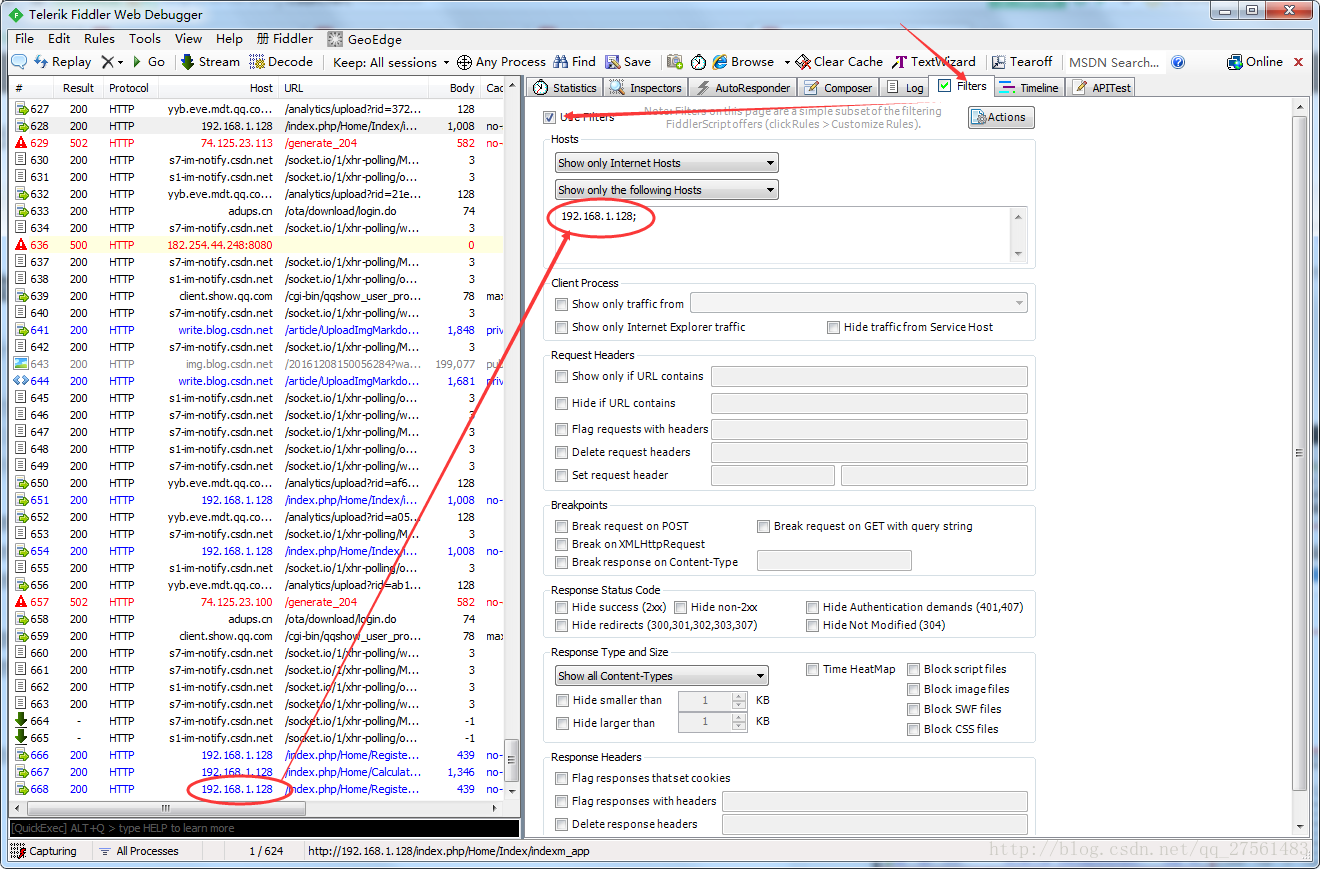Open the client process selection dropdown
Image resolution: width=1320 pixels, height=869 pixels.
point(859,303)
